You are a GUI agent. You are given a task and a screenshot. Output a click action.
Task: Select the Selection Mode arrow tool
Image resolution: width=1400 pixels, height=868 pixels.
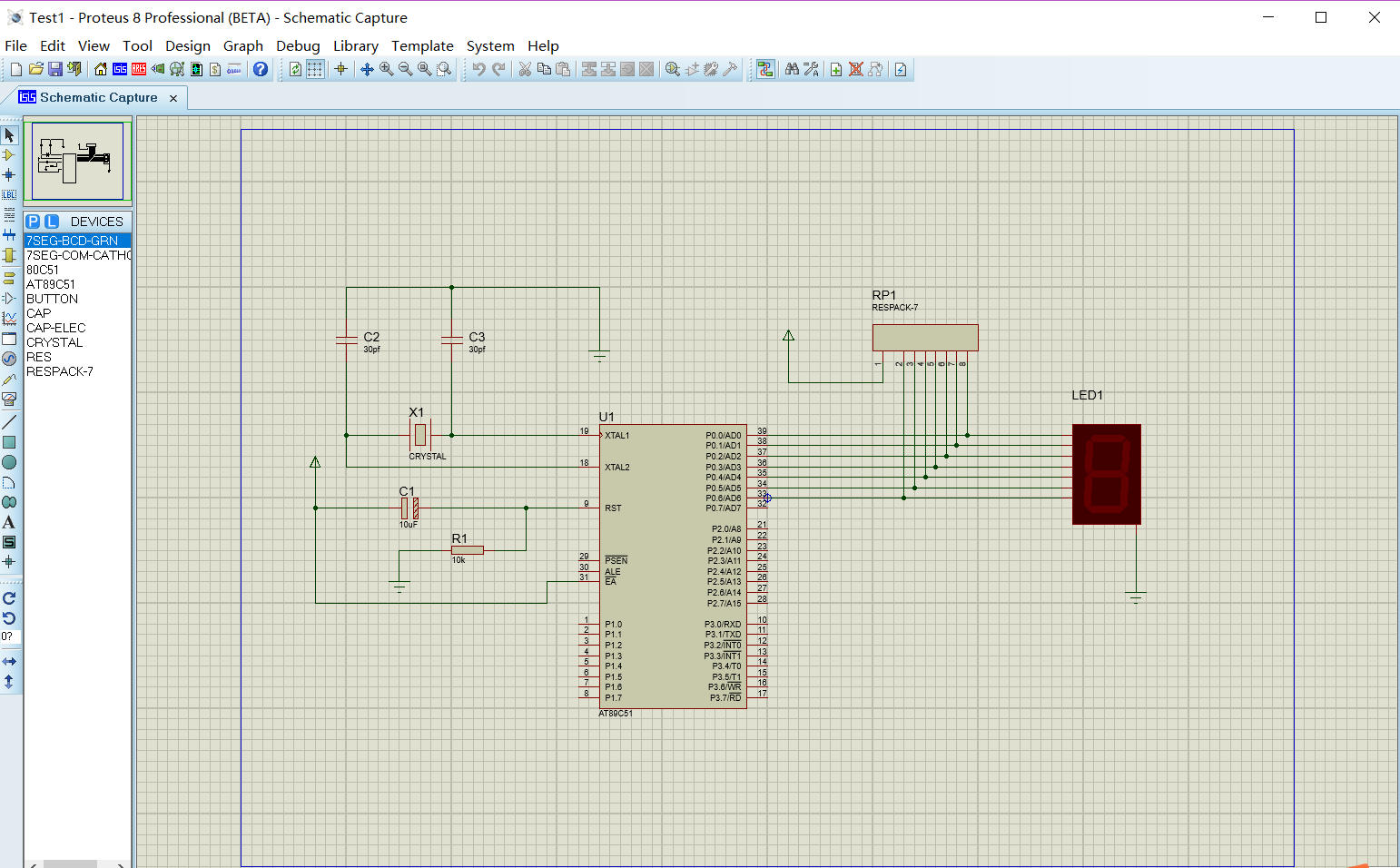click(9, 135)
